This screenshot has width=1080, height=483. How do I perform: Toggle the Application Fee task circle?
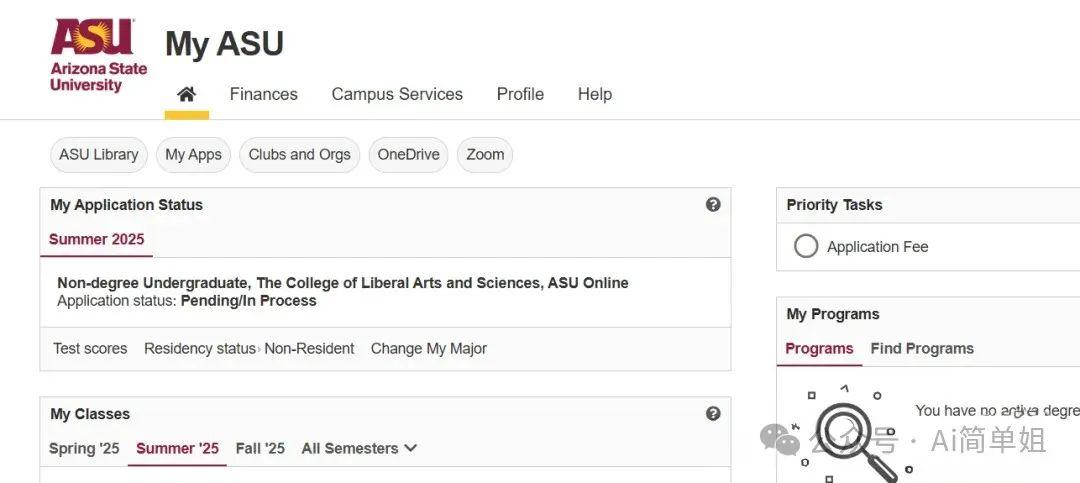click(x=806, y=246)
